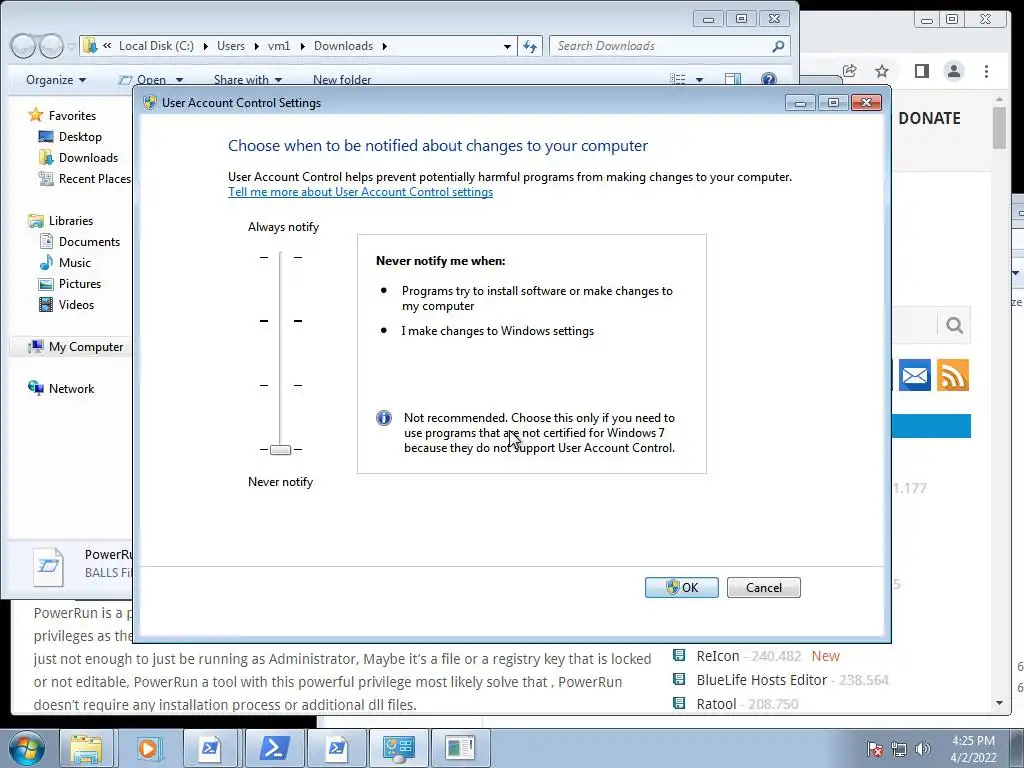Open the BlueLife Hosts Editor link
The image size is (1024, 768).
(761, 680)
